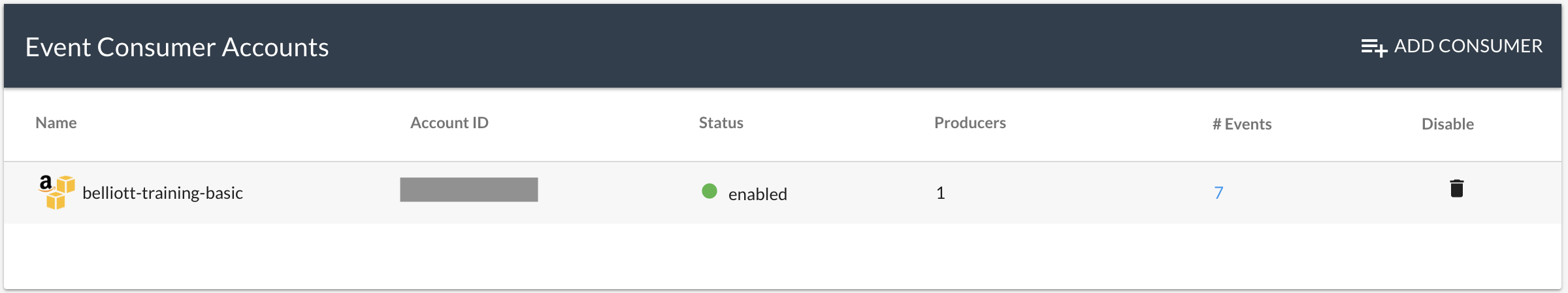This screenshot has height=293, width=1568.
Task: Sort by the Producers column header
Action: point(970,123)
